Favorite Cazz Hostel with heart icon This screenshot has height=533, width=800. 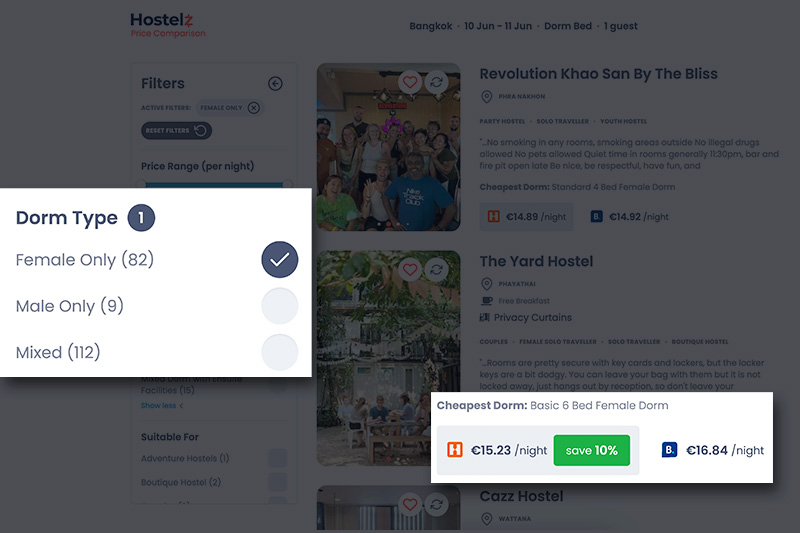tap(410, 504)
